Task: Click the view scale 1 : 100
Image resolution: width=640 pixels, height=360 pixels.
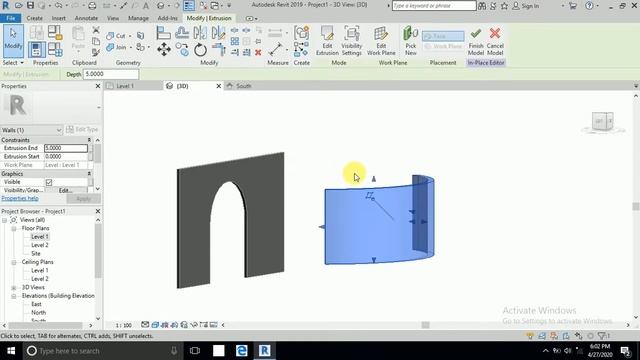Action: [123, 325]
